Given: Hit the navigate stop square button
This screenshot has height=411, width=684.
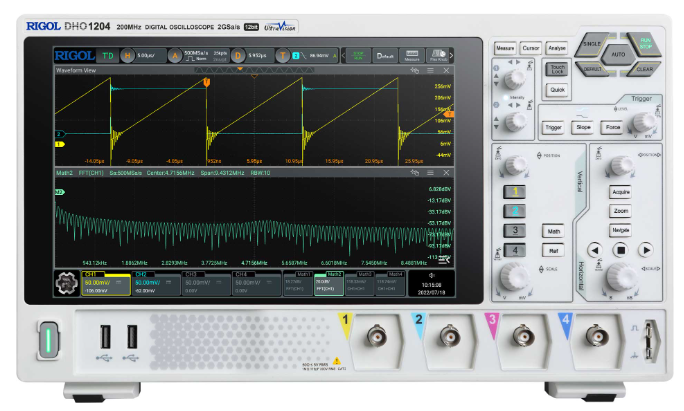Looking at the screenshot, I should (620, 250).
